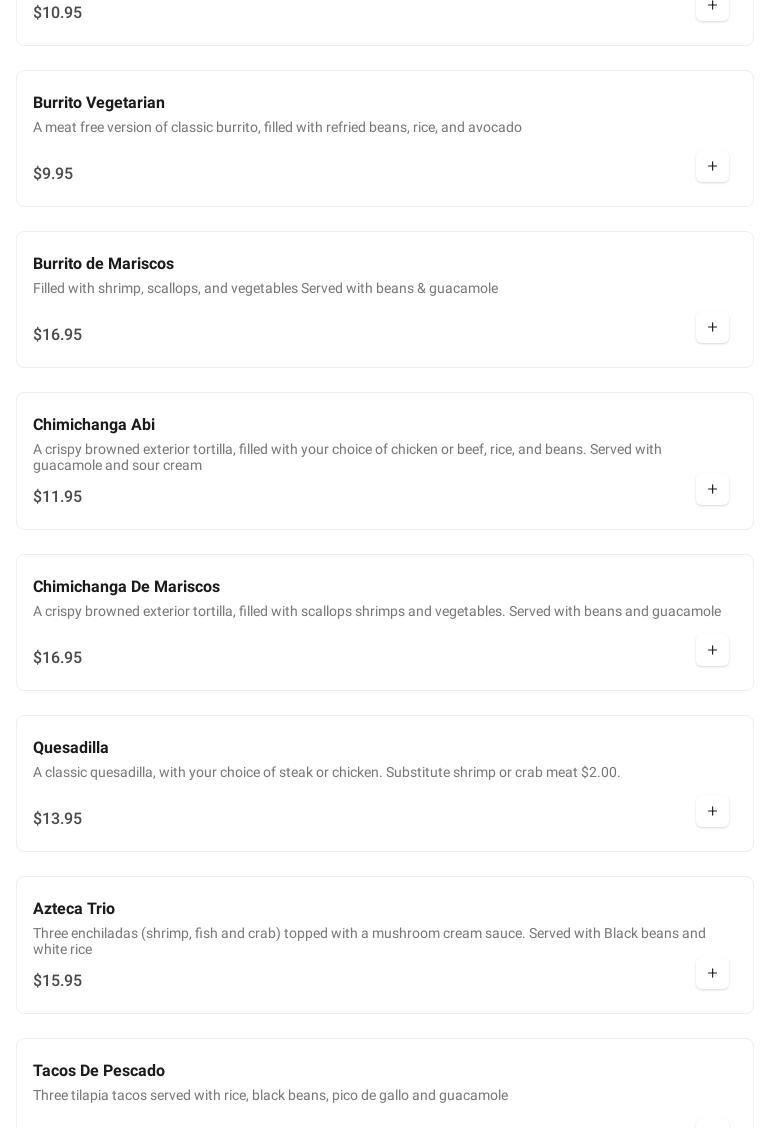Click the Azteca Trio enchiladas description text
The image size is (770, 1128).
[369, 941]
